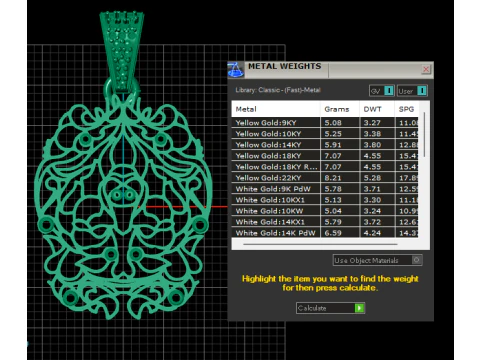Click the METAL WEIGHTS title bar
Screen dimensions: 480x360
330,69
